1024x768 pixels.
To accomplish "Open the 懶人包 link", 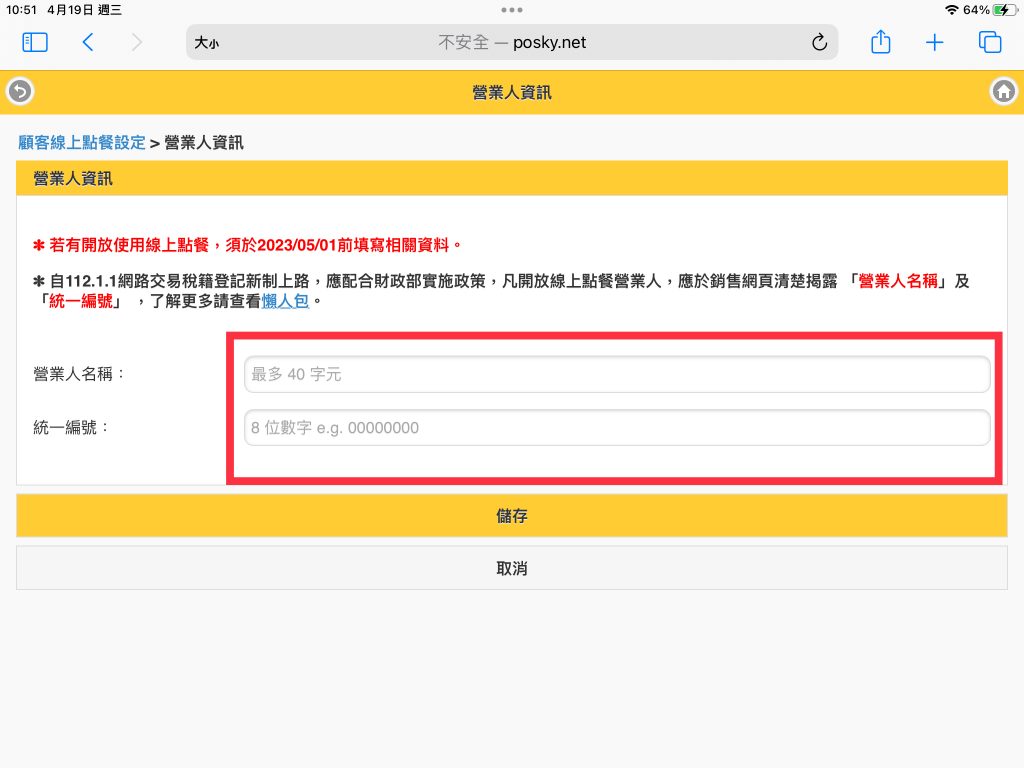I will point(285,301).
